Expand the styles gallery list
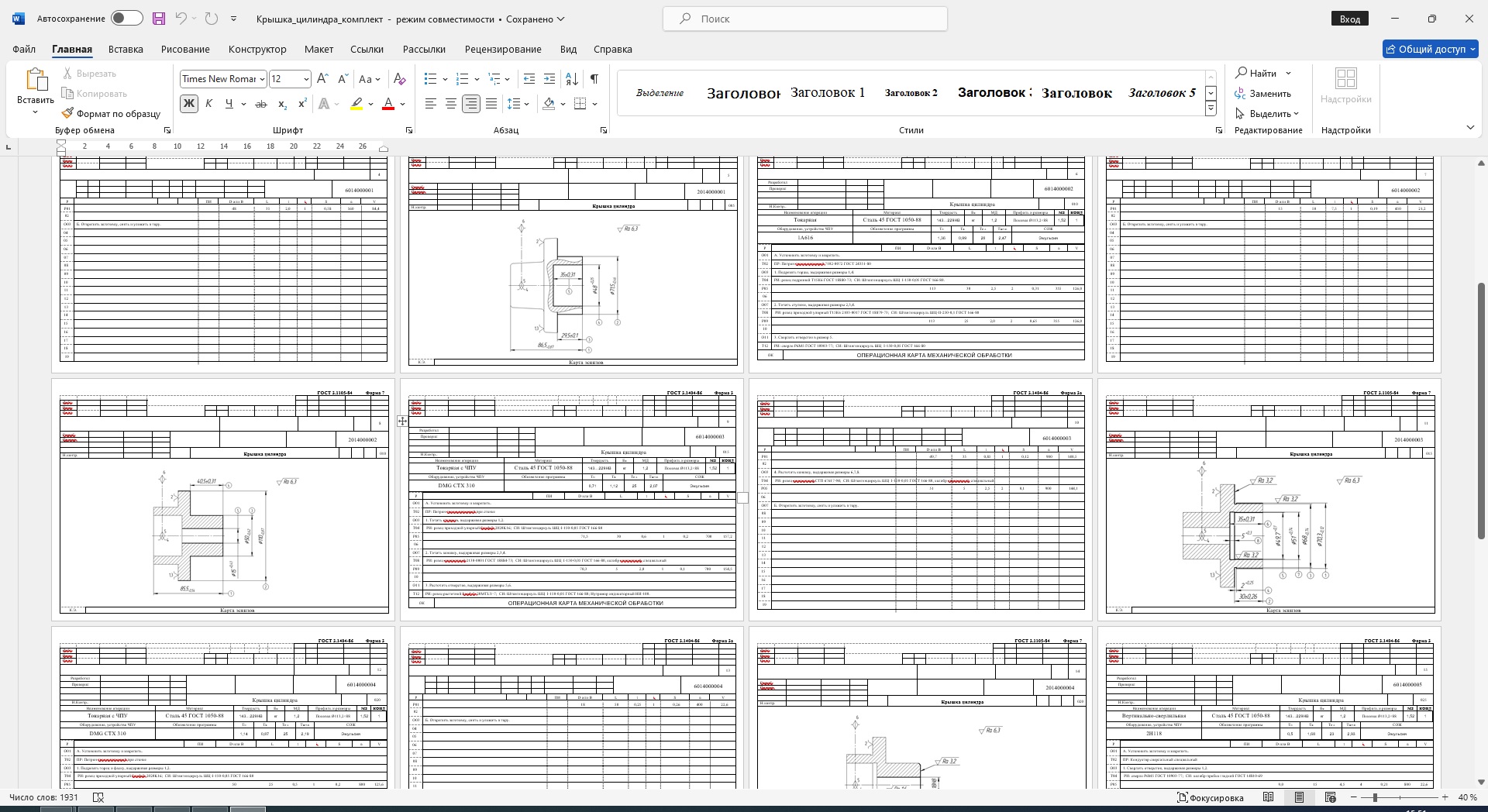Viewport: 1488px width, 812px height. pyautogui.click(x=1211, y=109)
